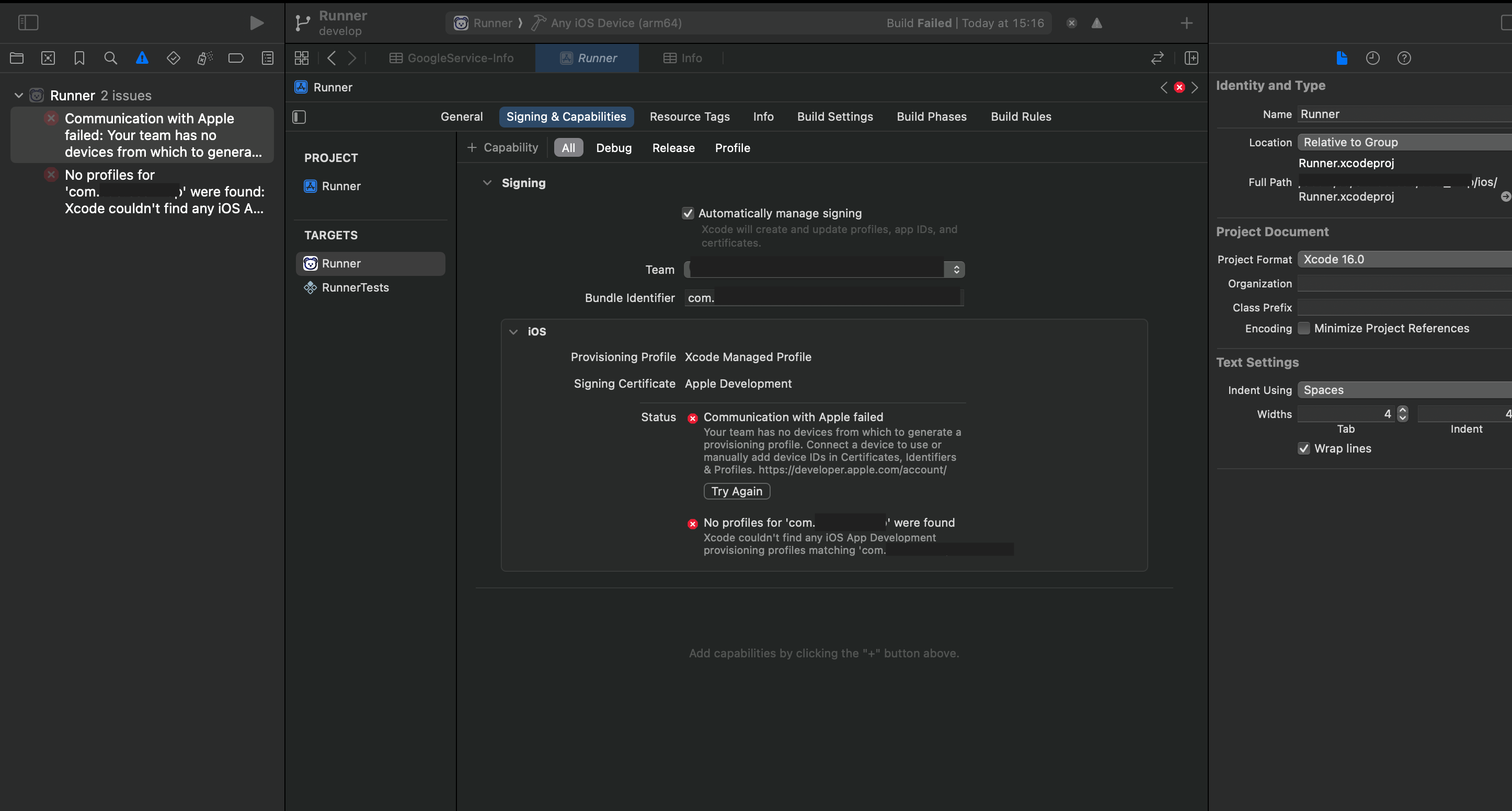Image resolution: width=1512 pixels, height=811 pixels.
Task: Open the developer.apple.com account link
Action: tap(852, 469)
